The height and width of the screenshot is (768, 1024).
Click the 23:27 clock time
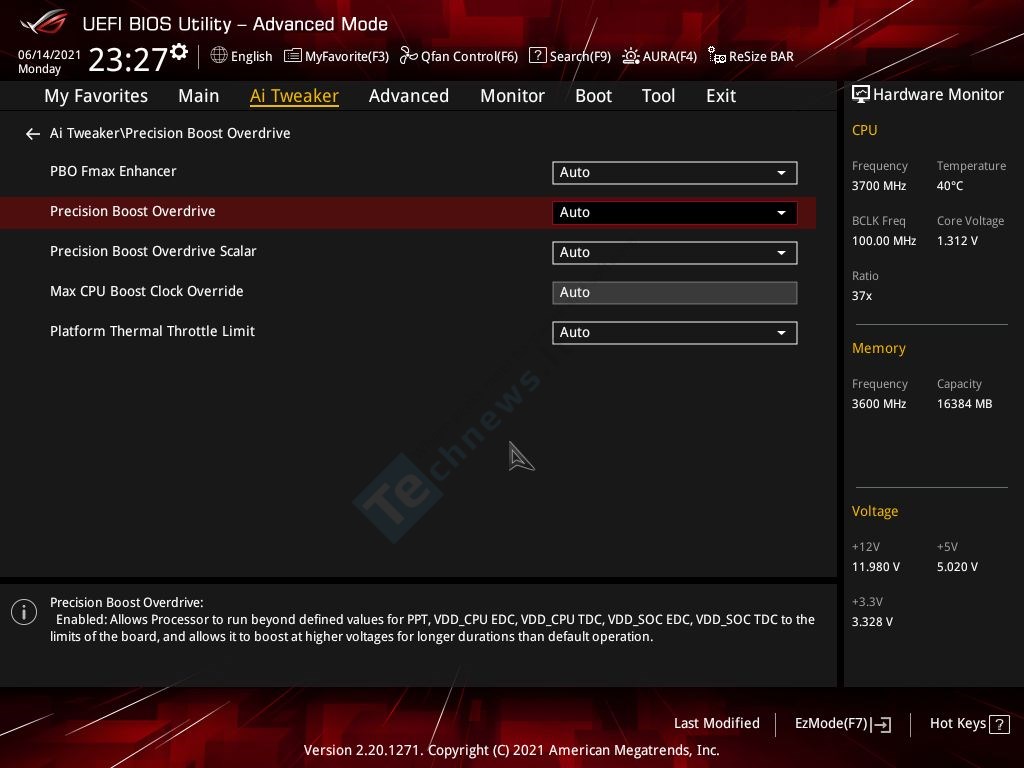coord(128,60)
